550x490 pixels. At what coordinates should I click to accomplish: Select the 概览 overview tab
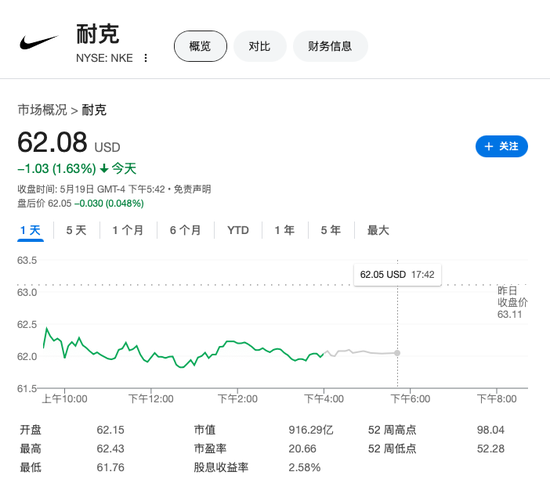[x=200, y=46]
